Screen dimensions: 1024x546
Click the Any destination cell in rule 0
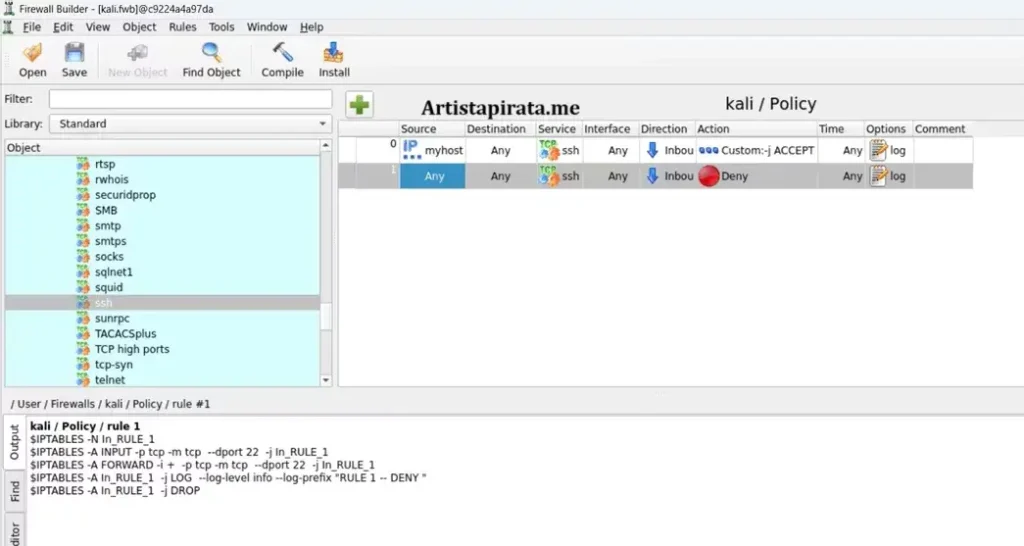(x=500, y=150)
